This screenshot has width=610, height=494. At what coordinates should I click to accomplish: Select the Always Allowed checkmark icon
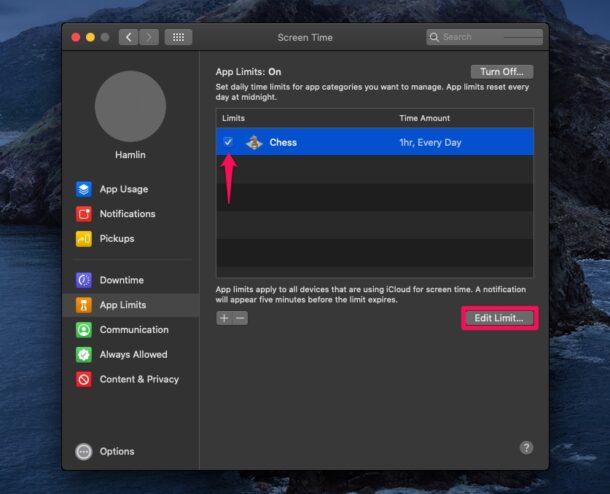pos(84,354)
